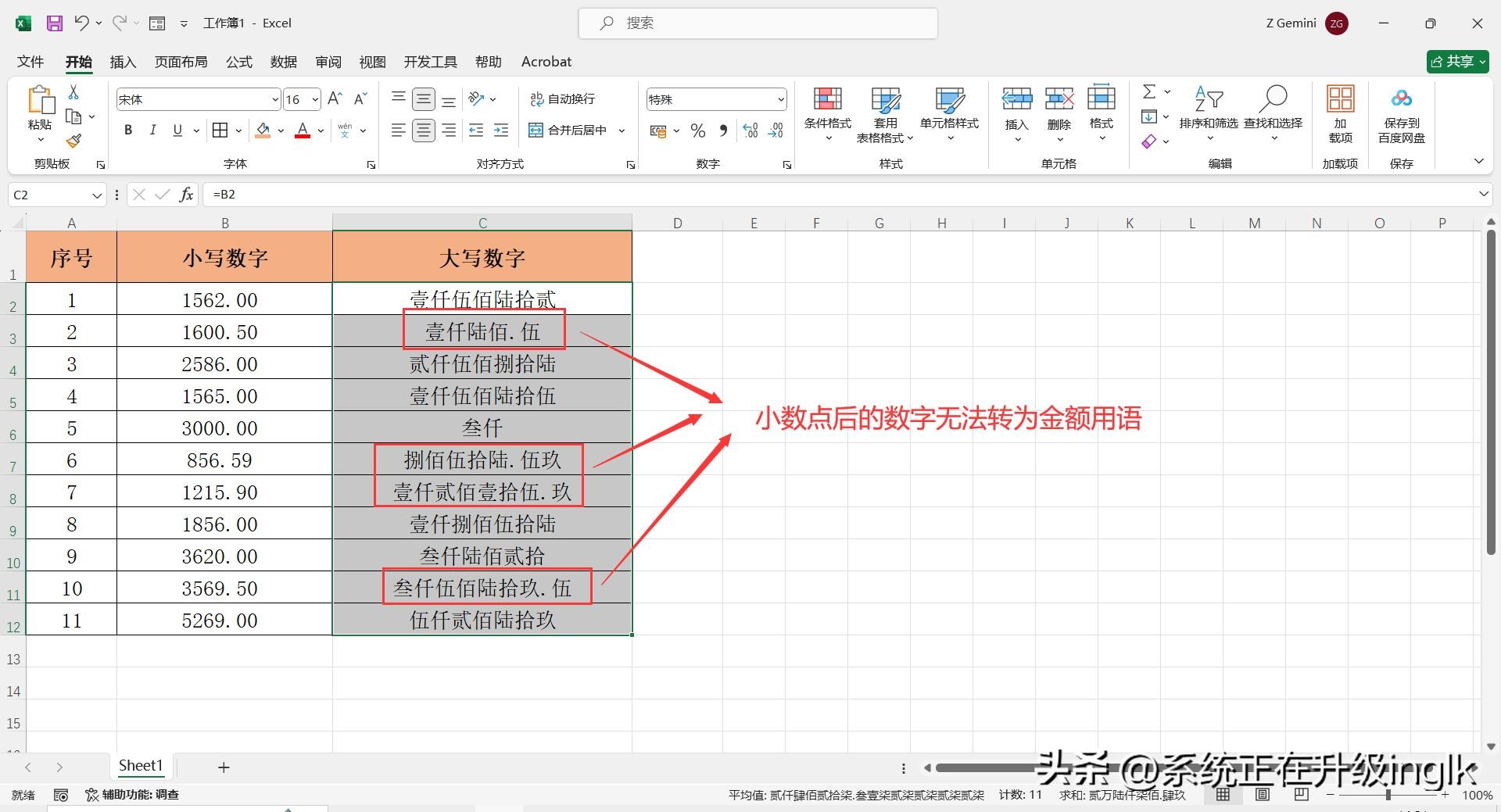Expand the font size dropdown
Image resolution: width=1501 pixels, height=812 pixels.
click(x=315, y=100)
